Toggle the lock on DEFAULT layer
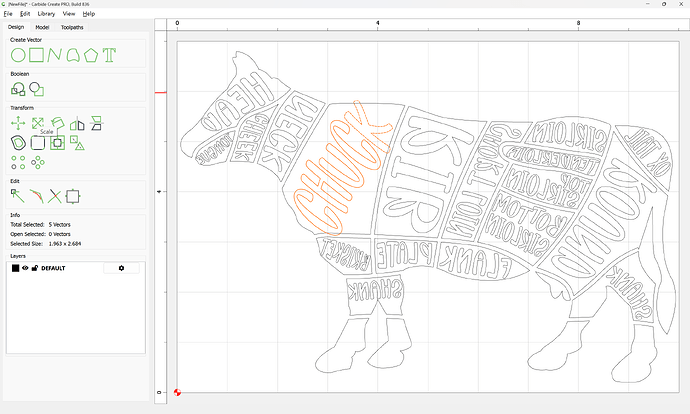 click(x=34, y=268)
